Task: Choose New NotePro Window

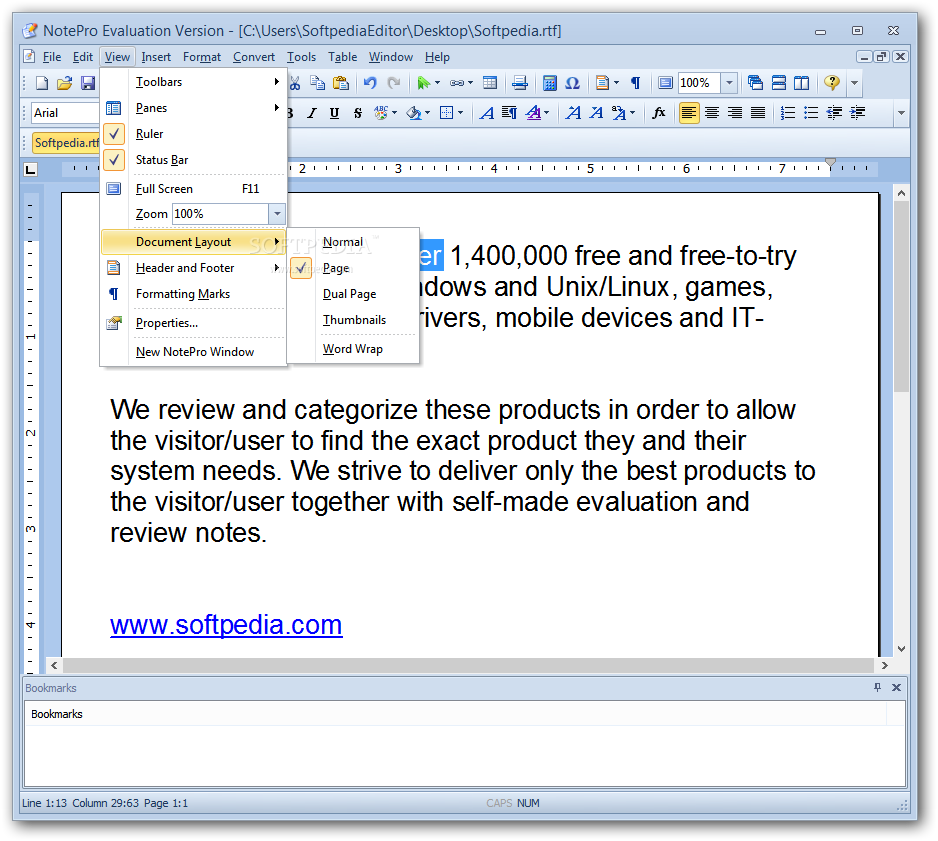Action: click(193, 352)
